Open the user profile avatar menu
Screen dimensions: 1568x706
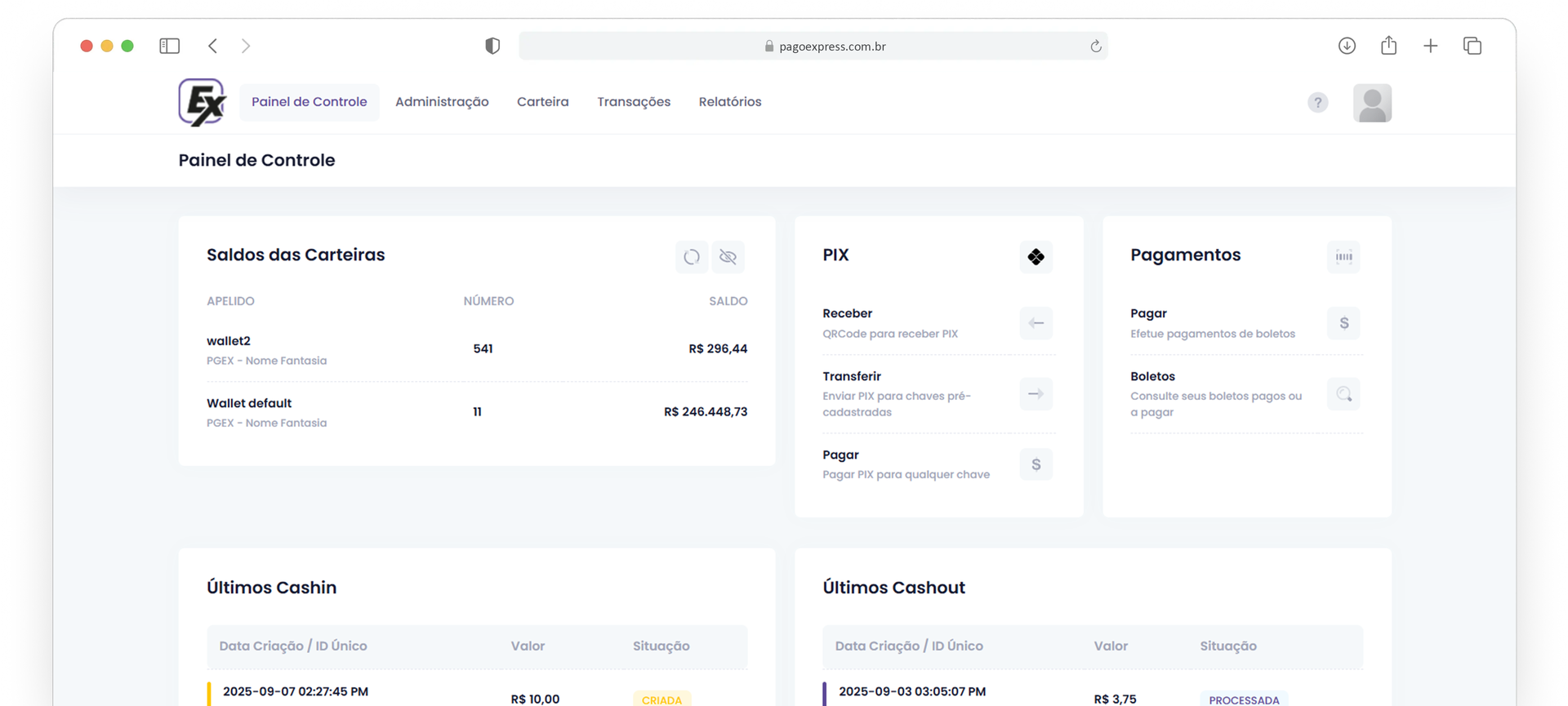1372,103
